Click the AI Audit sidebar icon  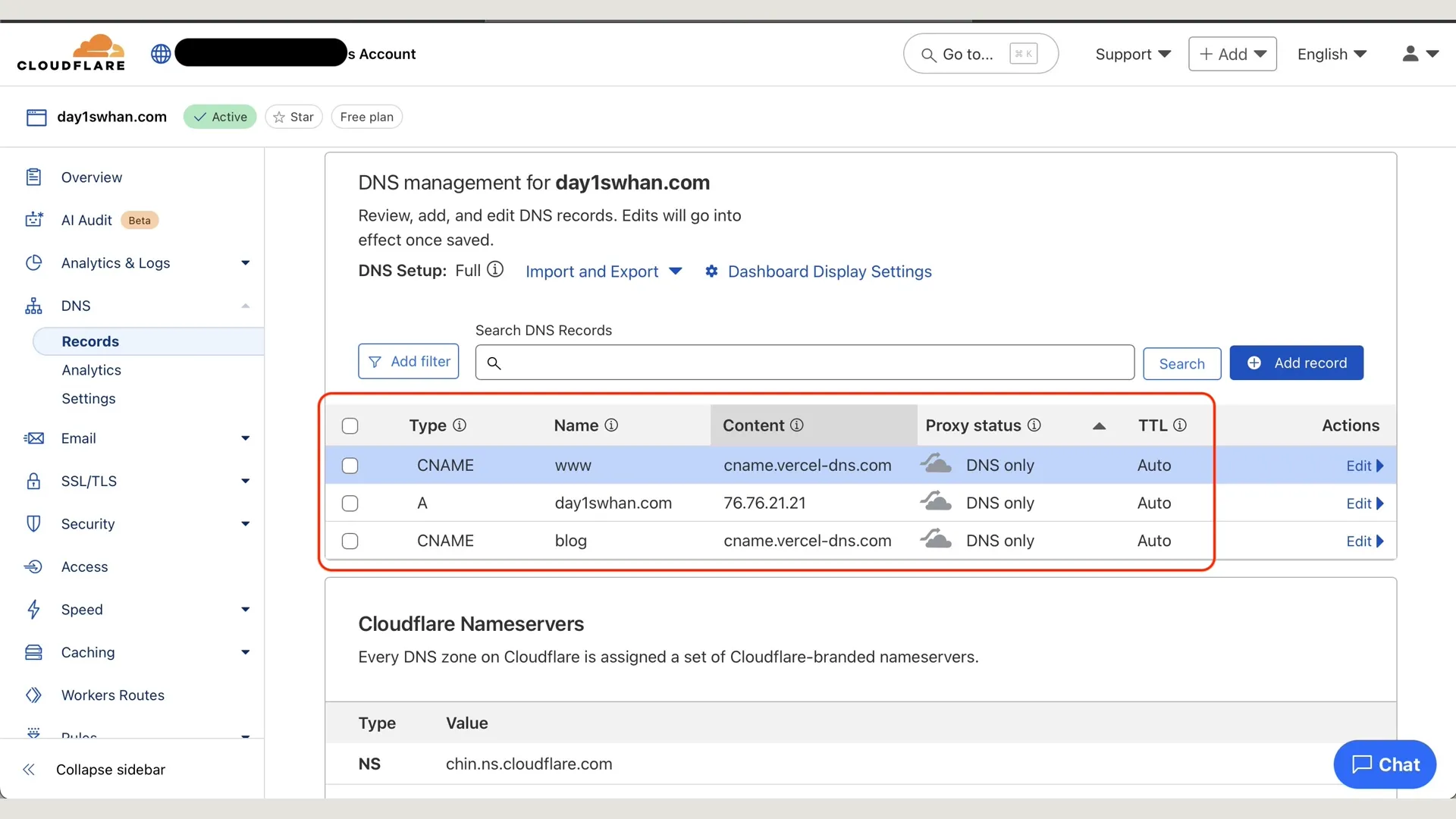click(x=33, y=220)
